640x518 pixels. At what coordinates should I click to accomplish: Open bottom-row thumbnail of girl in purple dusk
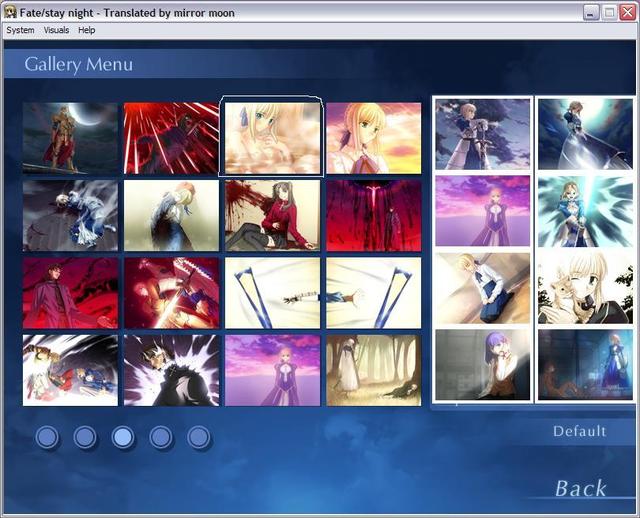(273, 370)
